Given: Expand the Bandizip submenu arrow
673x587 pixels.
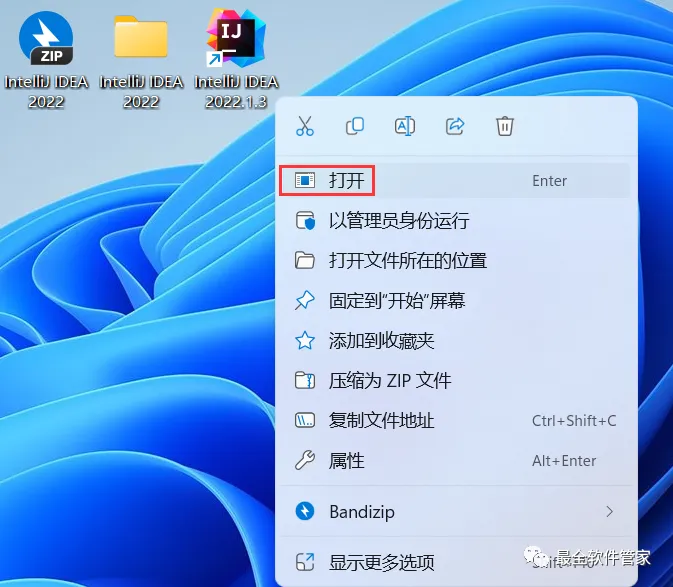Looking at the screenshot, I should (x=609, y=511).
